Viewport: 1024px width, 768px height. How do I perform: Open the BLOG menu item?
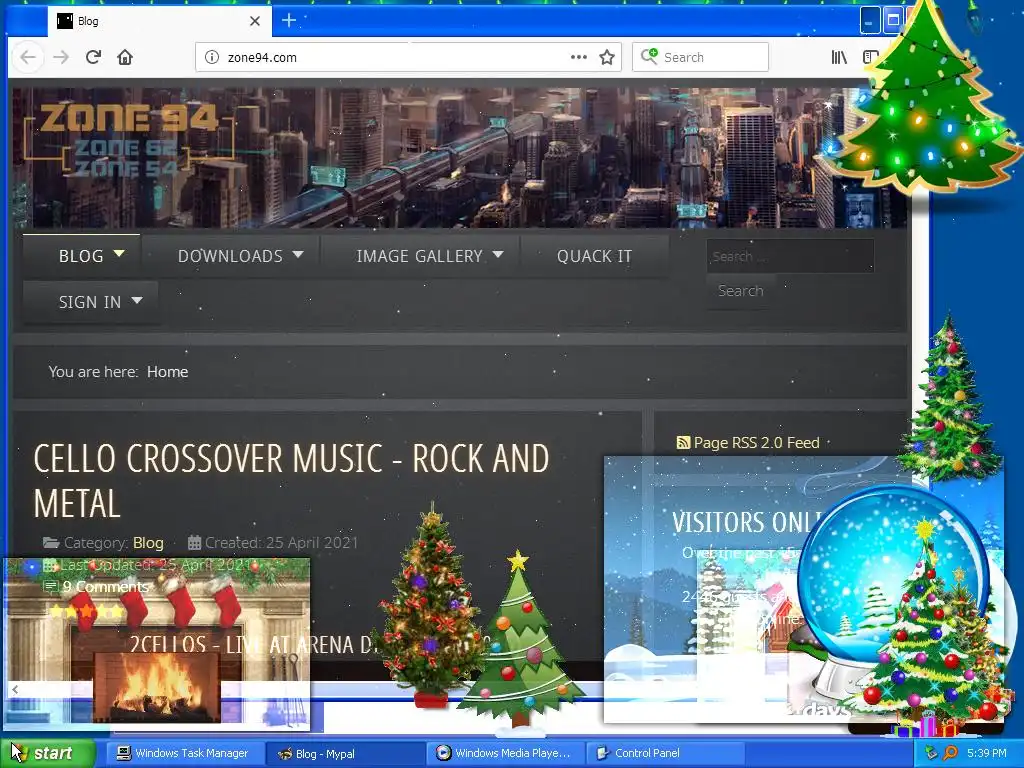pos(81,256)
